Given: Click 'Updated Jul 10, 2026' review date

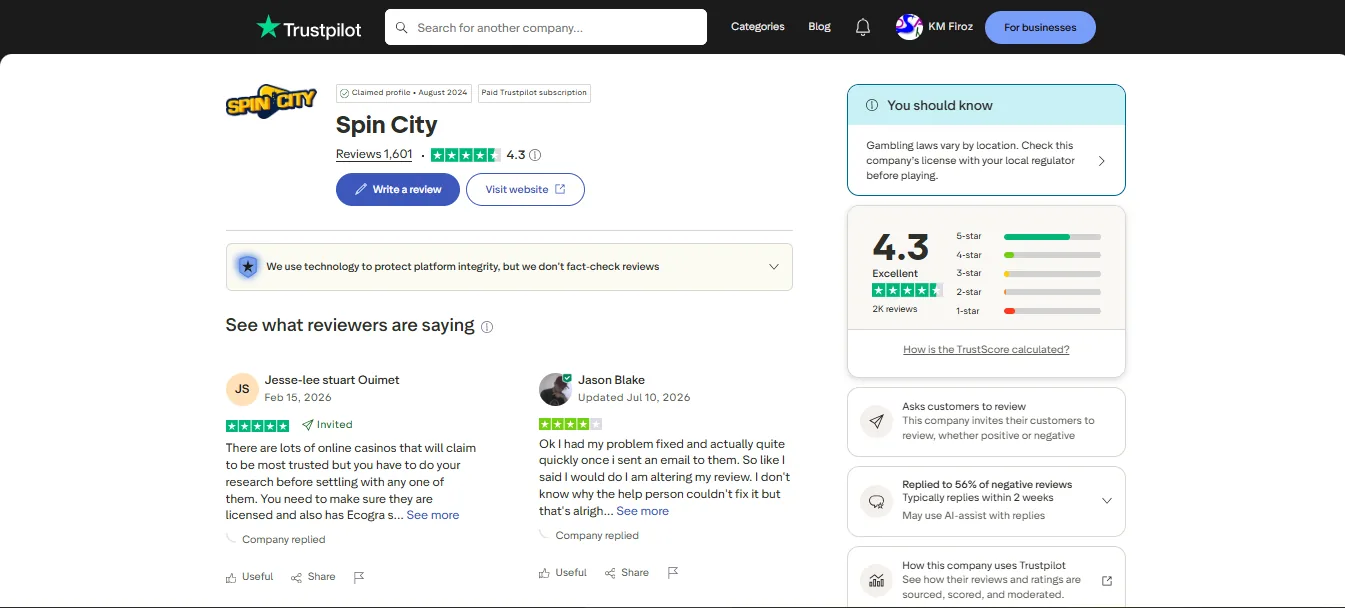Looking at the screenshot, I should 634,398.
